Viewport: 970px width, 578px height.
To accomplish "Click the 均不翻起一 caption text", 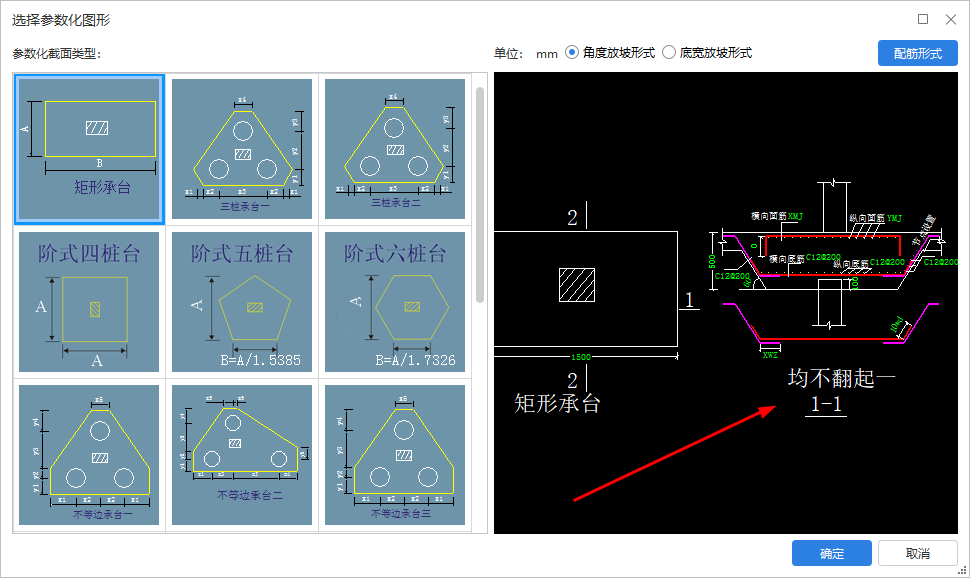I will tap(841, 377).
